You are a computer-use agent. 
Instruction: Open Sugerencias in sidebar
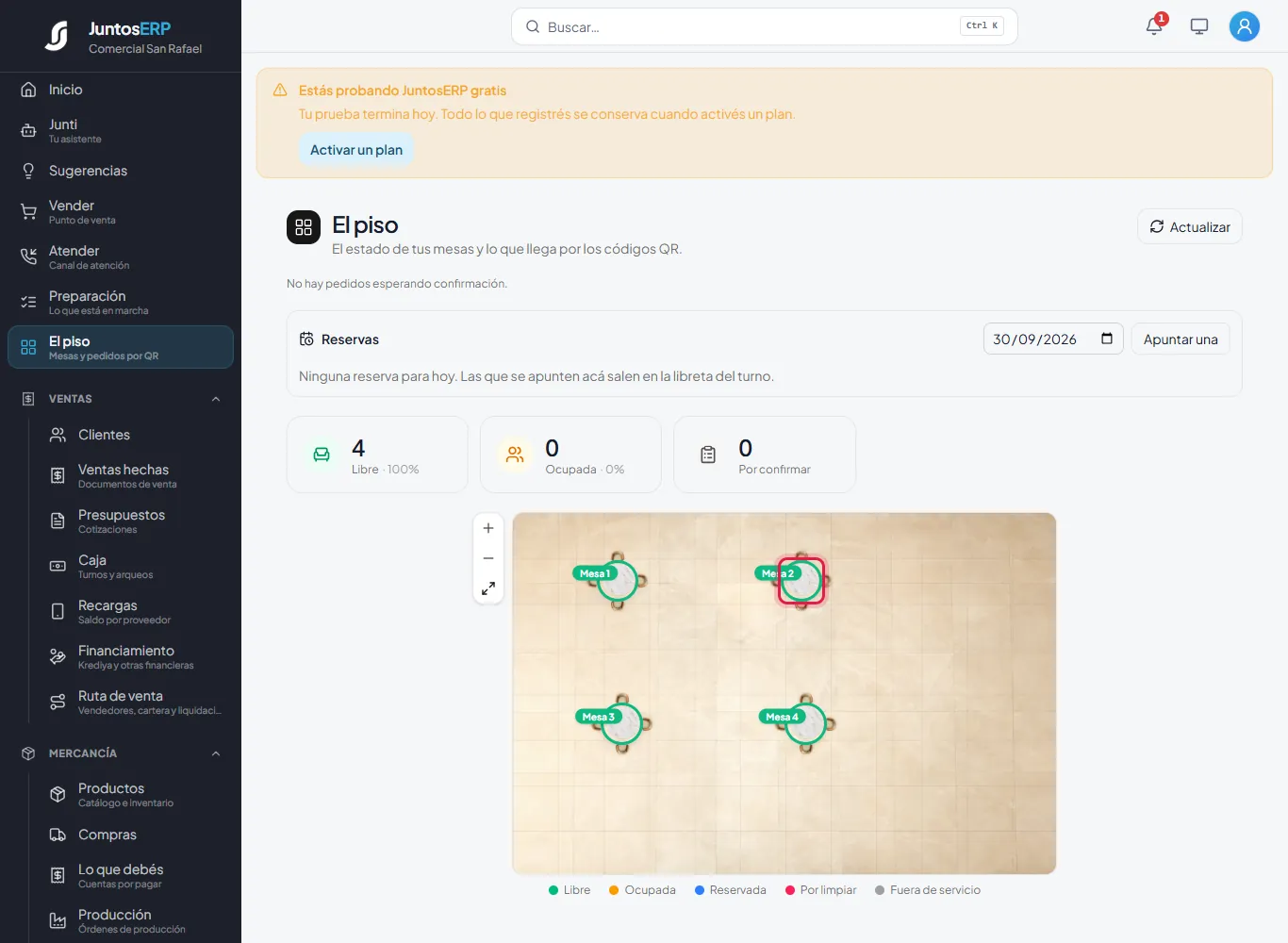[x=121, y=171]
